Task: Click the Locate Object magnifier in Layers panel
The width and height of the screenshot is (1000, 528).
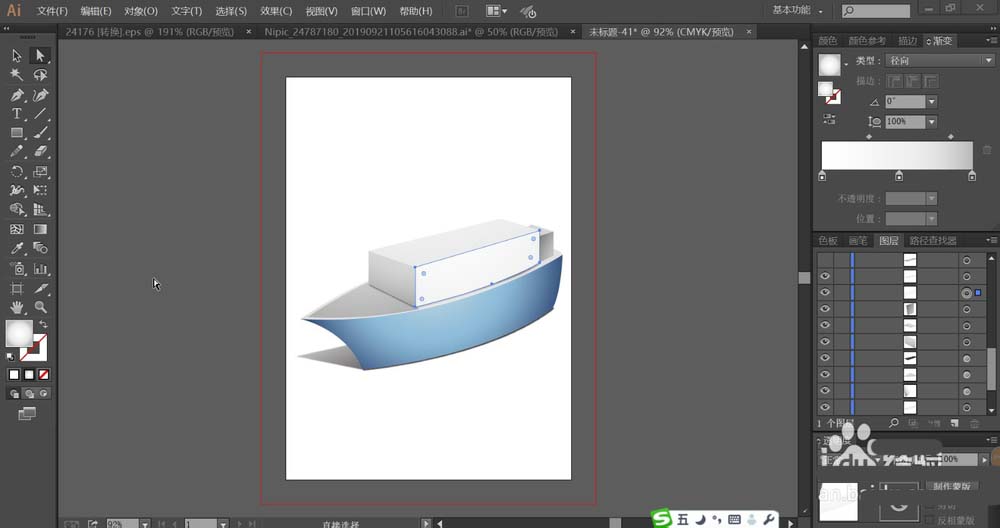Action: (893, 423)
